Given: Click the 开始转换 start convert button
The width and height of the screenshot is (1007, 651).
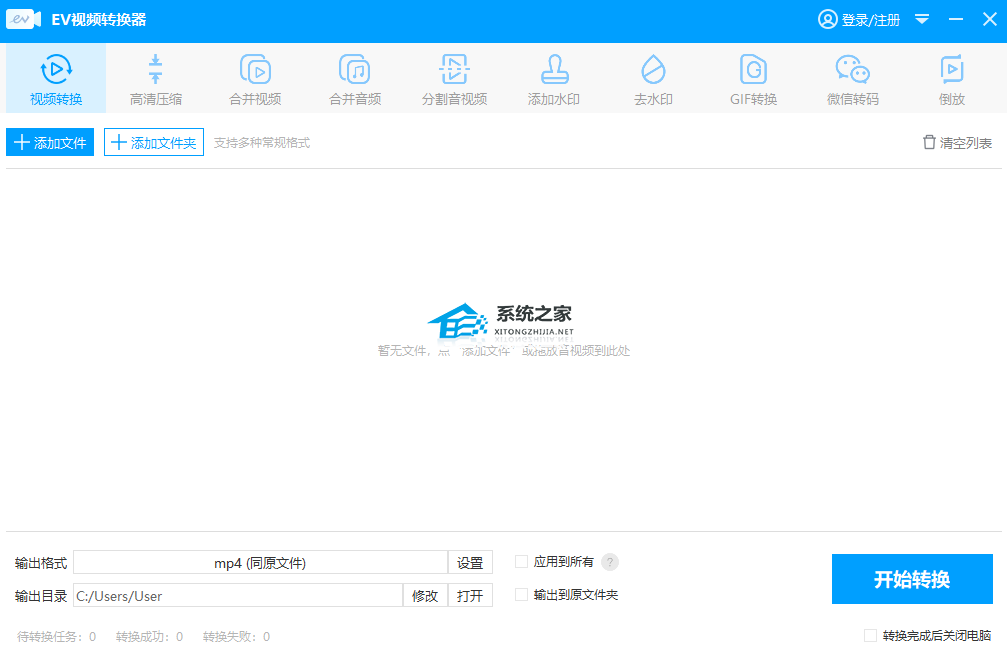Looking at the screenshot, I should [912, 579].
